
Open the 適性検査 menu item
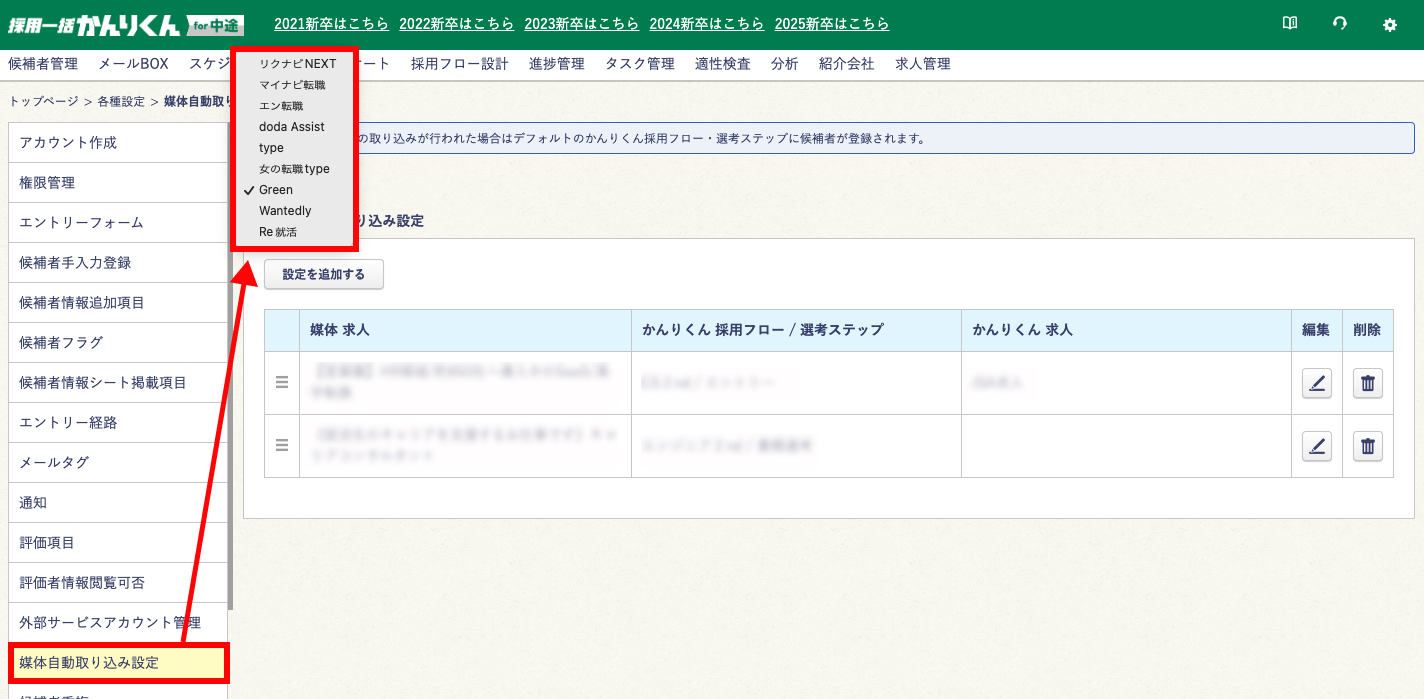(x=722, y=64)
